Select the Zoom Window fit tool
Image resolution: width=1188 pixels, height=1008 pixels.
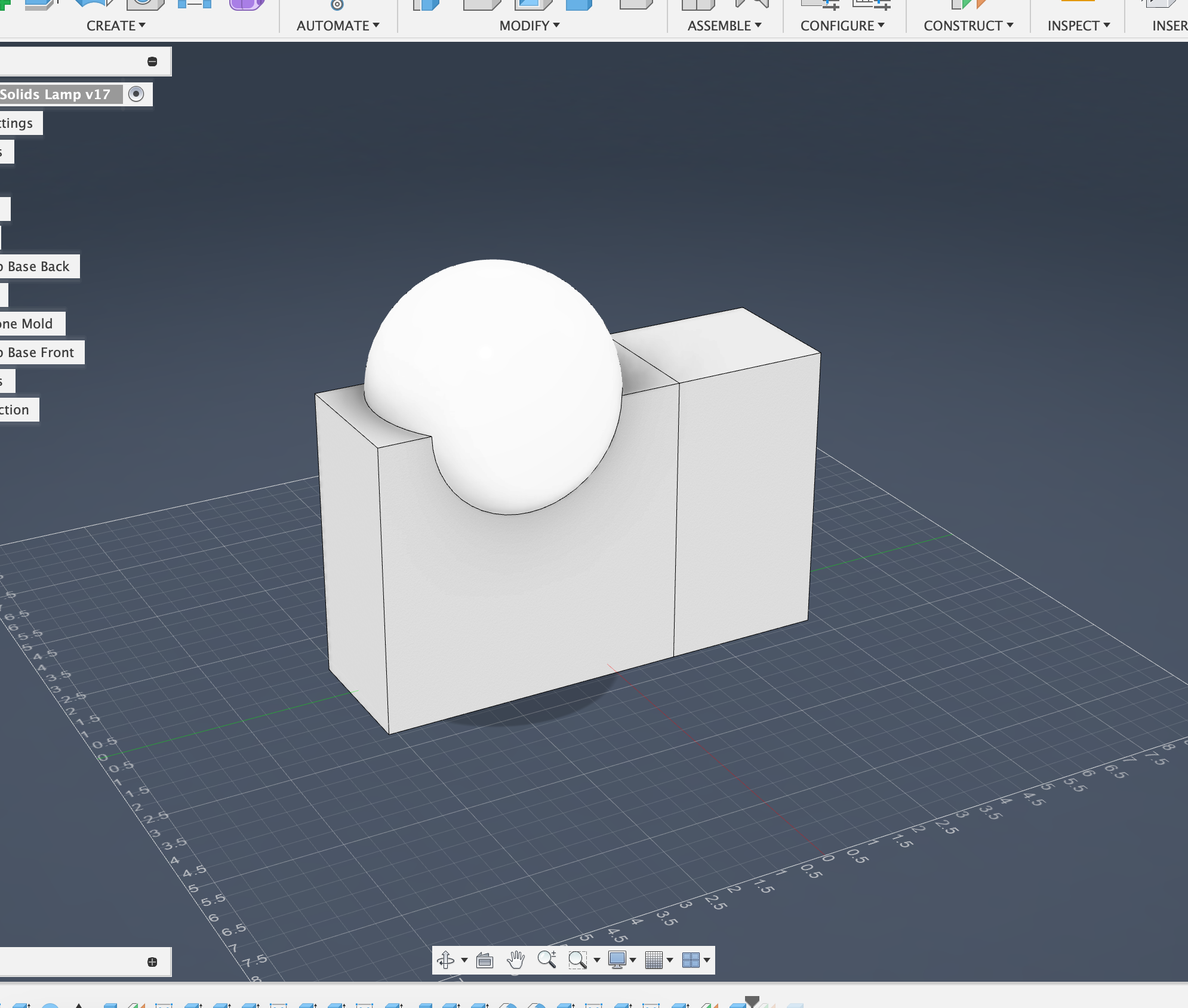[577, 960]
